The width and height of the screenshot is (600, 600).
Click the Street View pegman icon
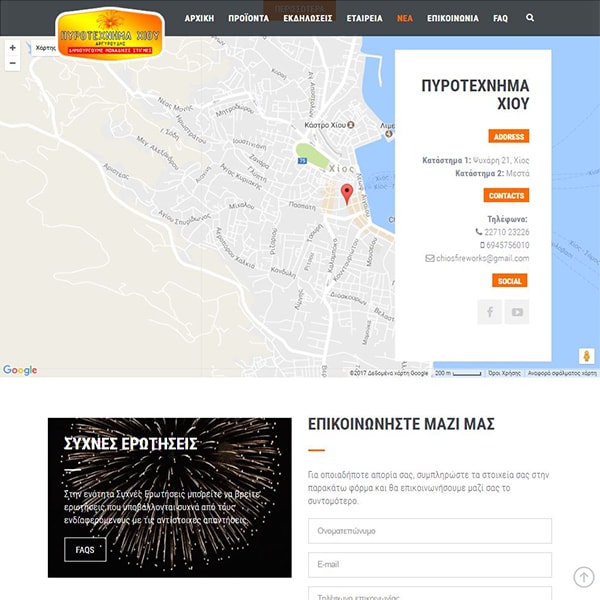click(x=586, y=356)
